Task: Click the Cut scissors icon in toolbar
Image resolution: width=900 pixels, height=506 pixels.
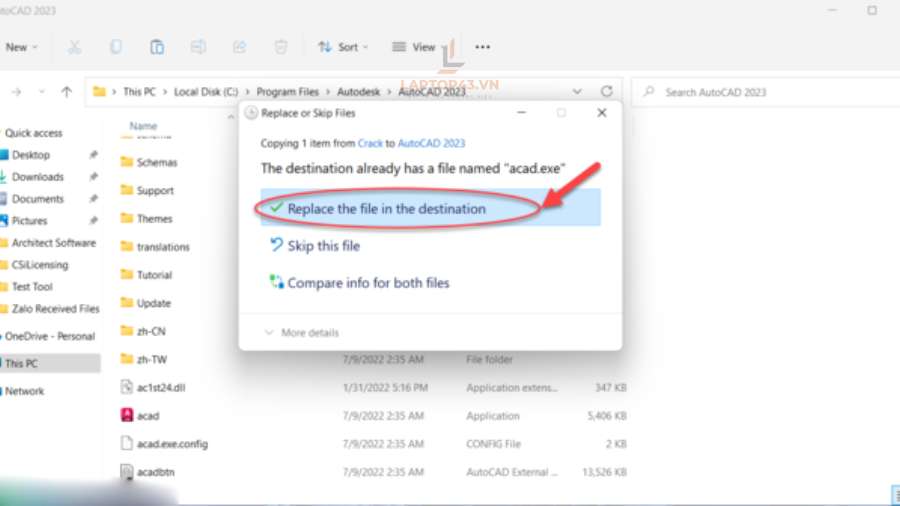Action: [x=75, y=47]
